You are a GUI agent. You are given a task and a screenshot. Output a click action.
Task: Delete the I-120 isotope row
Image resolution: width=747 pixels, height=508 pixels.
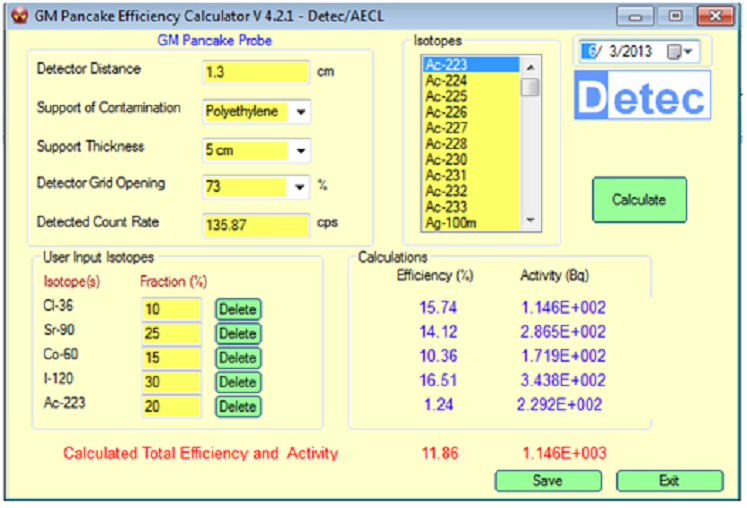coord(238,382)
